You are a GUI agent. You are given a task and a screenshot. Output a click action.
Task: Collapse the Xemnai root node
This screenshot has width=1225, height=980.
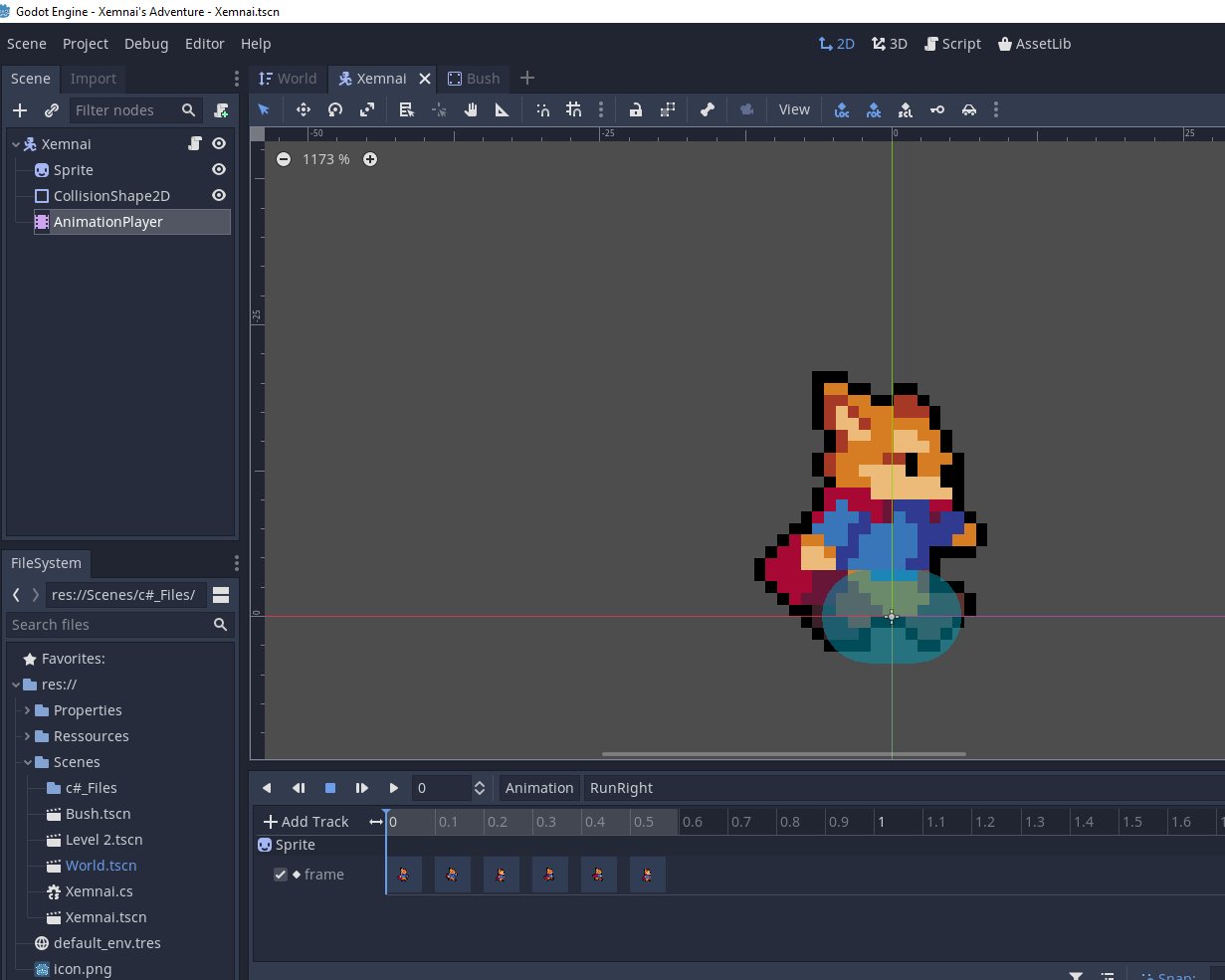[x=16, y=144]
